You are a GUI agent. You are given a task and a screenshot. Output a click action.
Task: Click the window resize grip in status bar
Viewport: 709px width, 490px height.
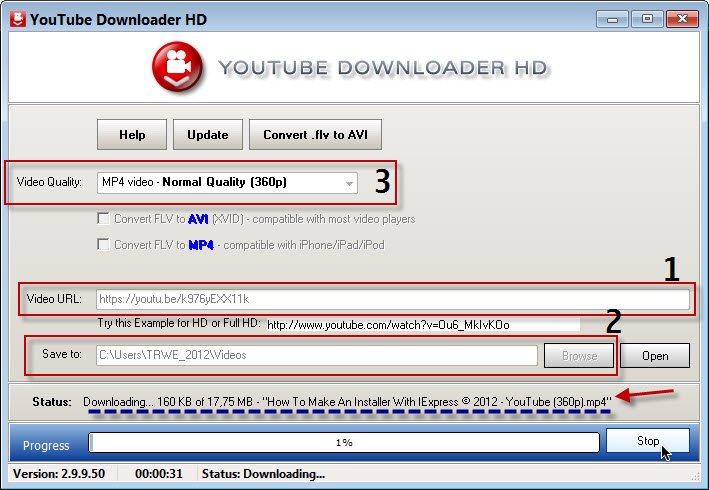coord(695,476)
